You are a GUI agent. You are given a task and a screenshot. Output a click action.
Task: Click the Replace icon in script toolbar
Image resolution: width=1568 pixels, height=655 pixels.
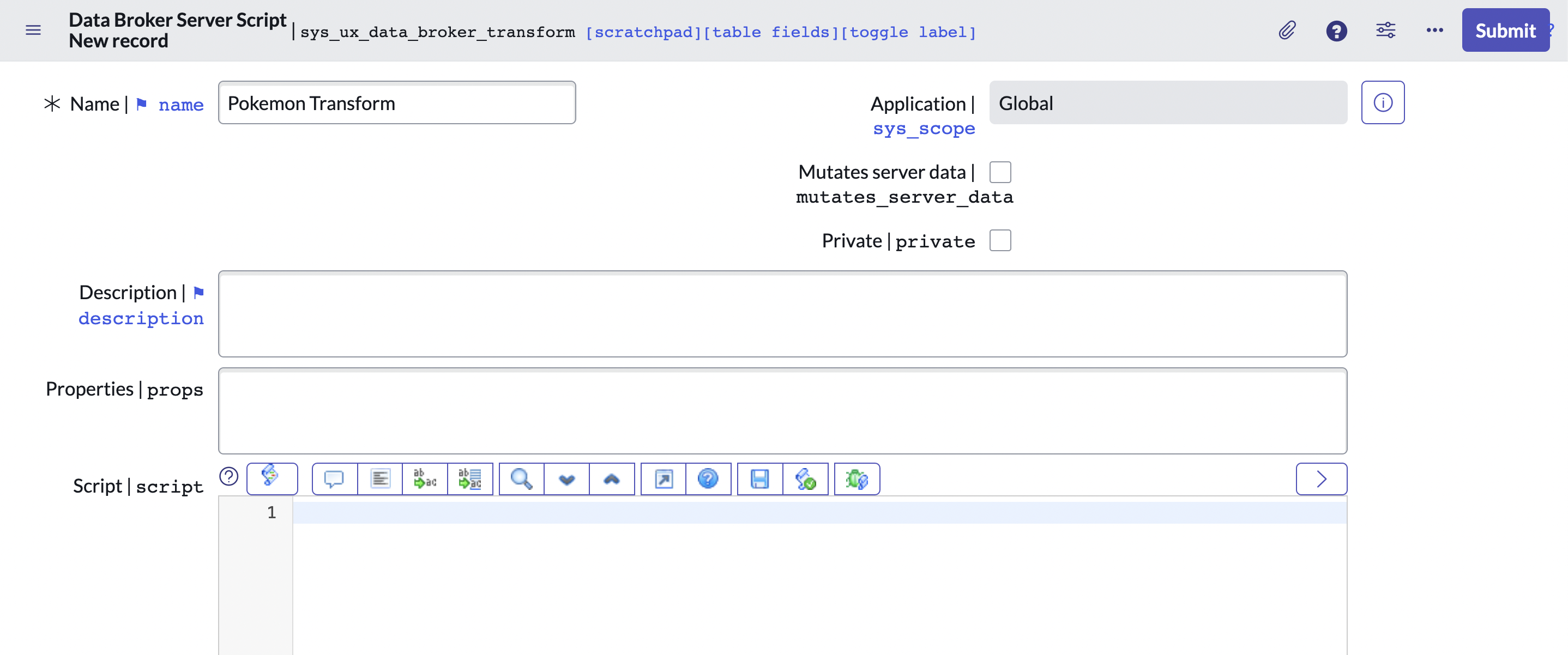pos(425,479)
